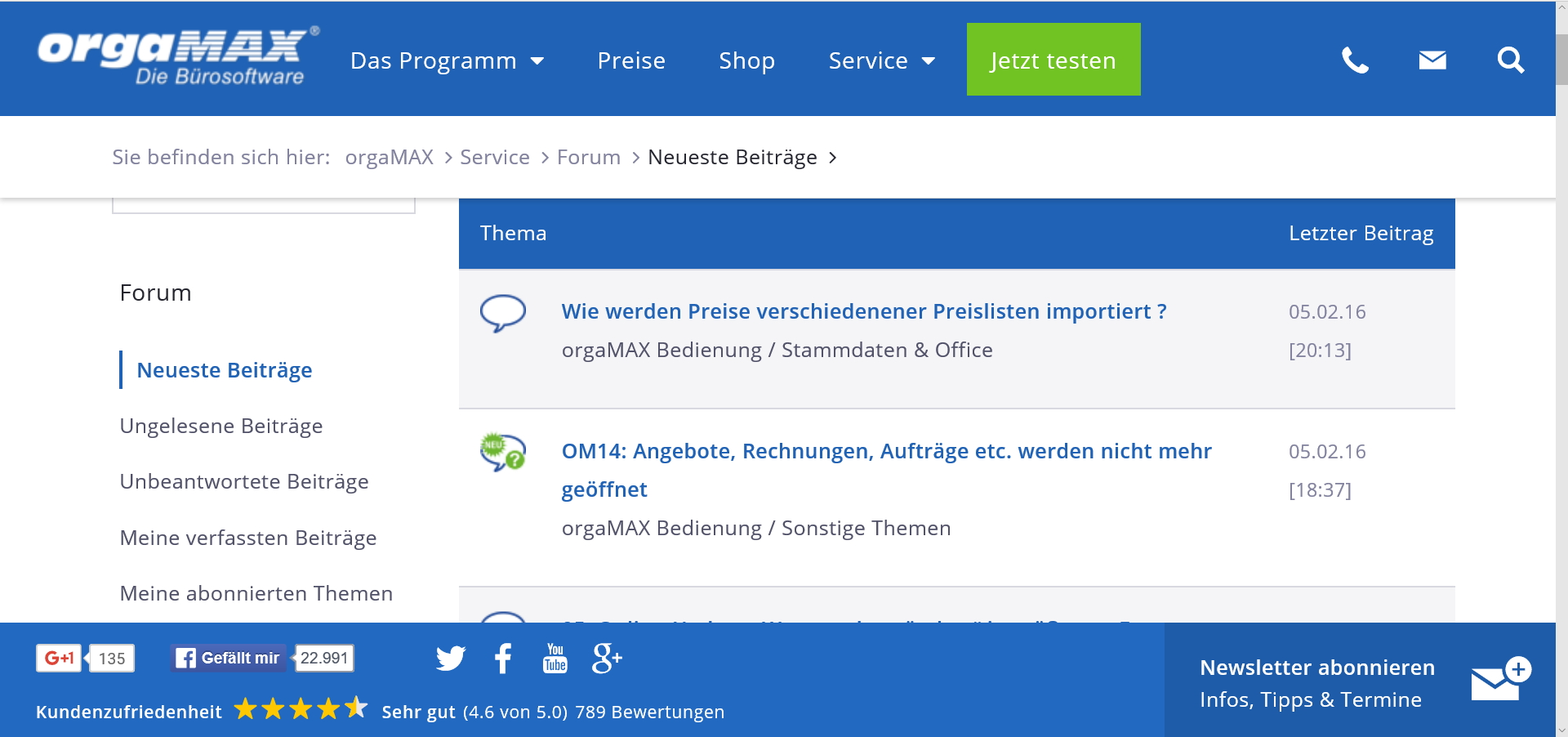The width and height of the screenshot is (1568, 737).
Task: Click the orgaMAX logo
Action: pyautogui.click(x=178, y=57)
